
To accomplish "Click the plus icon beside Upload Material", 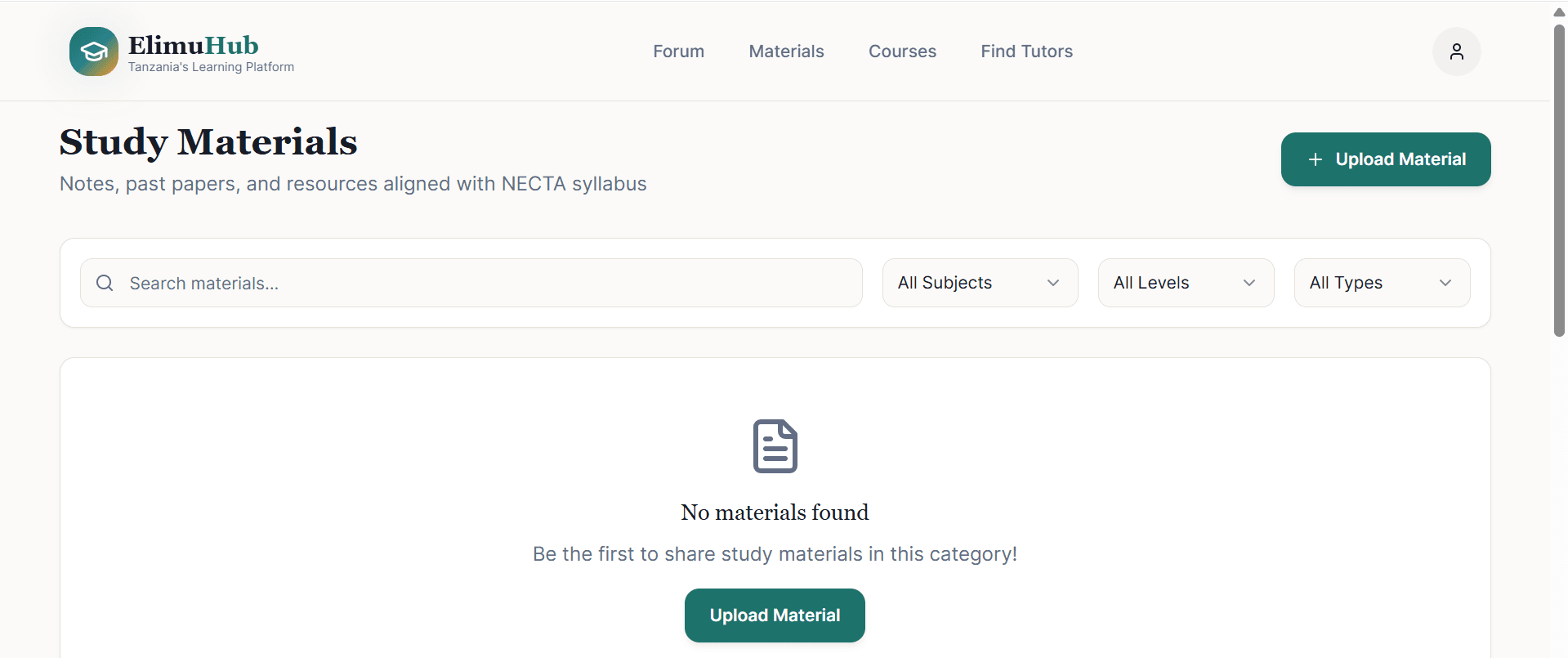I will coord(1316,159).
